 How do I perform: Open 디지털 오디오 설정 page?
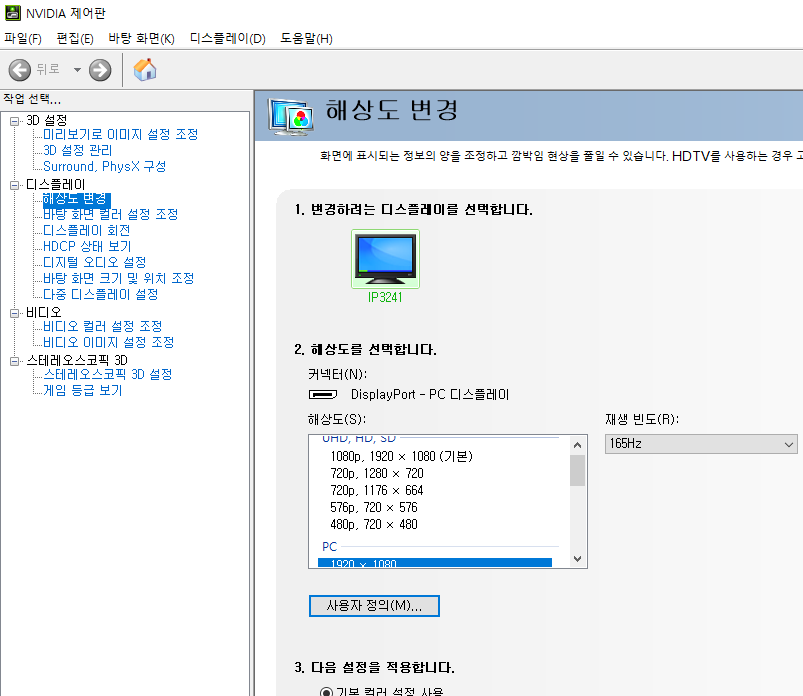point(95,262)
